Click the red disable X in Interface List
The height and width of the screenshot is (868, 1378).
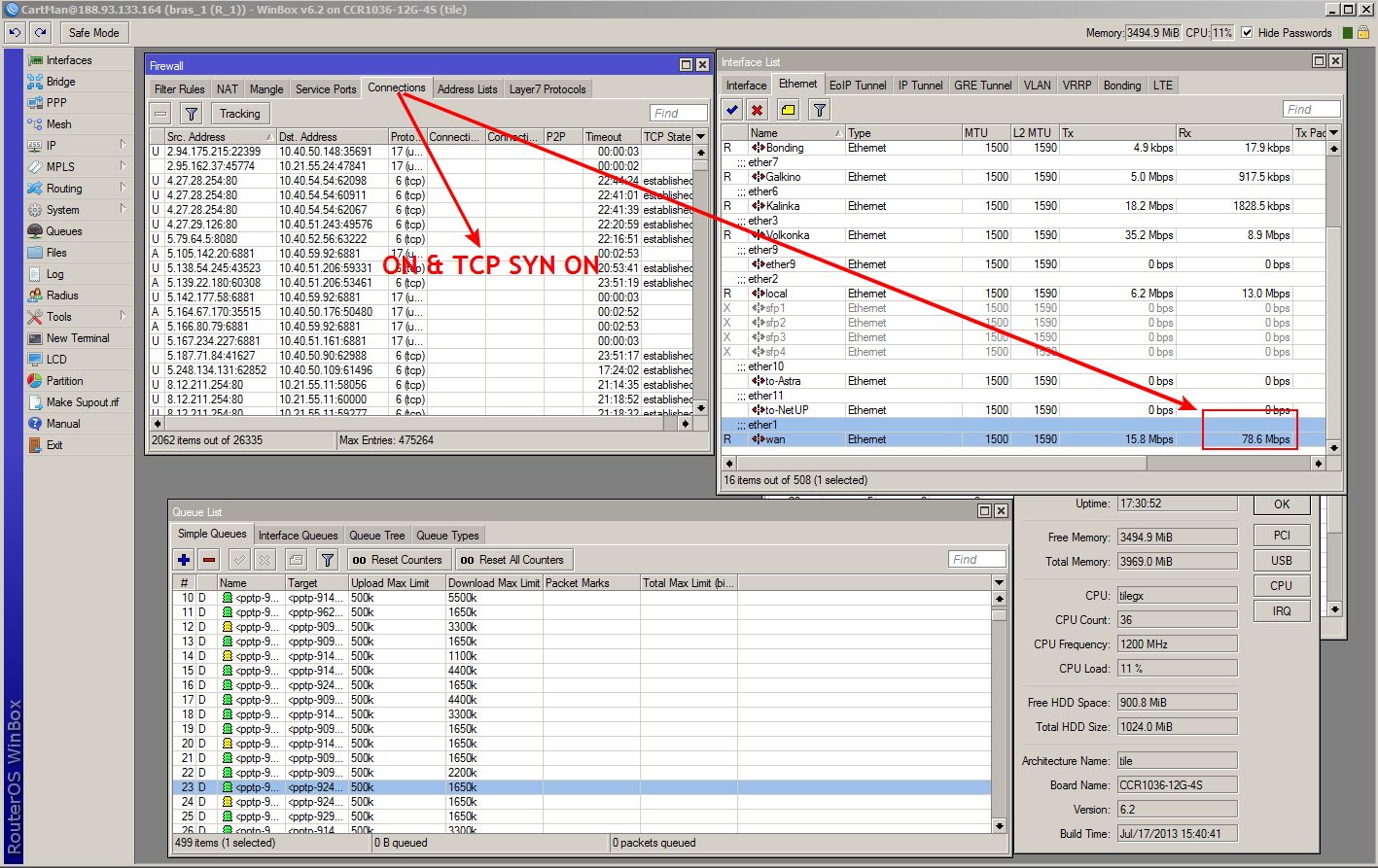click(x=758, y=110)
